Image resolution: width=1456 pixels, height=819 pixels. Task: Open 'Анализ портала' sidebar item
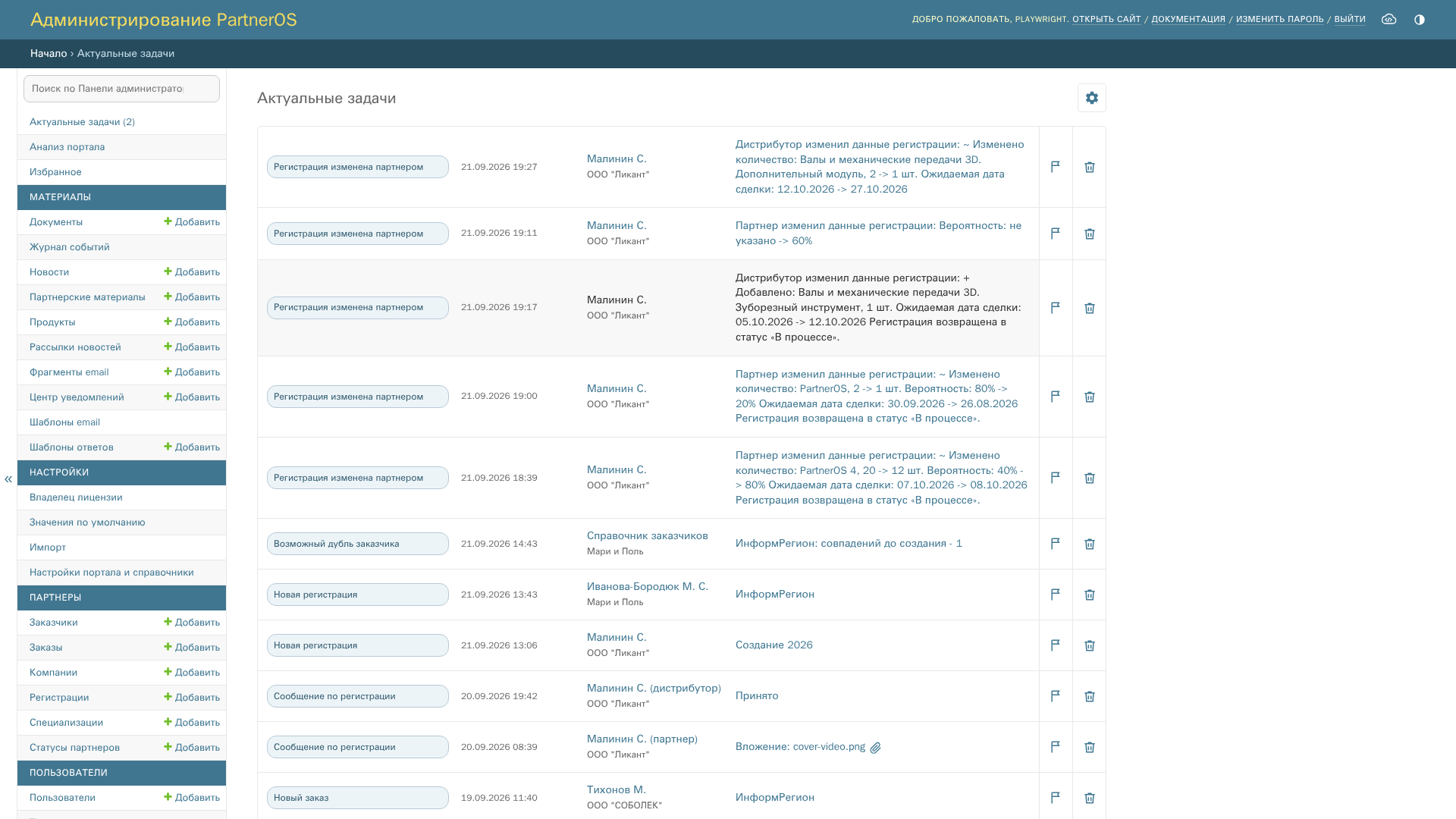point(67,147)
